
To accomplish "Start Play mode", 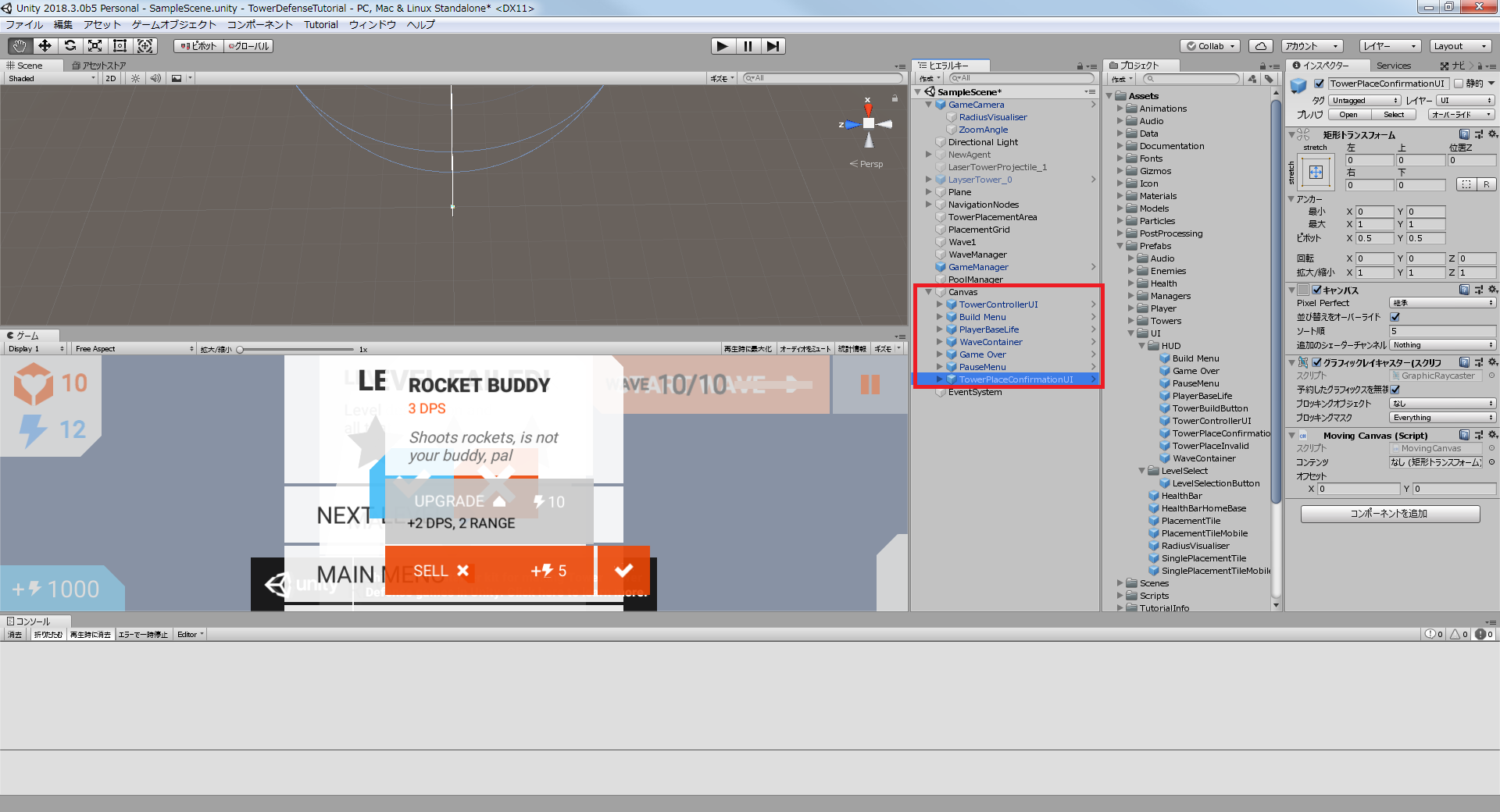I will tap(723, 46).
